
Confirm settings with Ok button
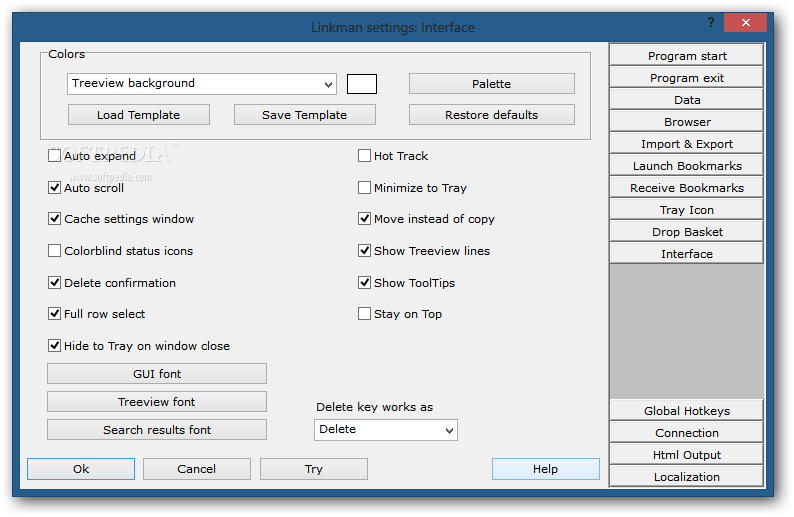(81, 469)
